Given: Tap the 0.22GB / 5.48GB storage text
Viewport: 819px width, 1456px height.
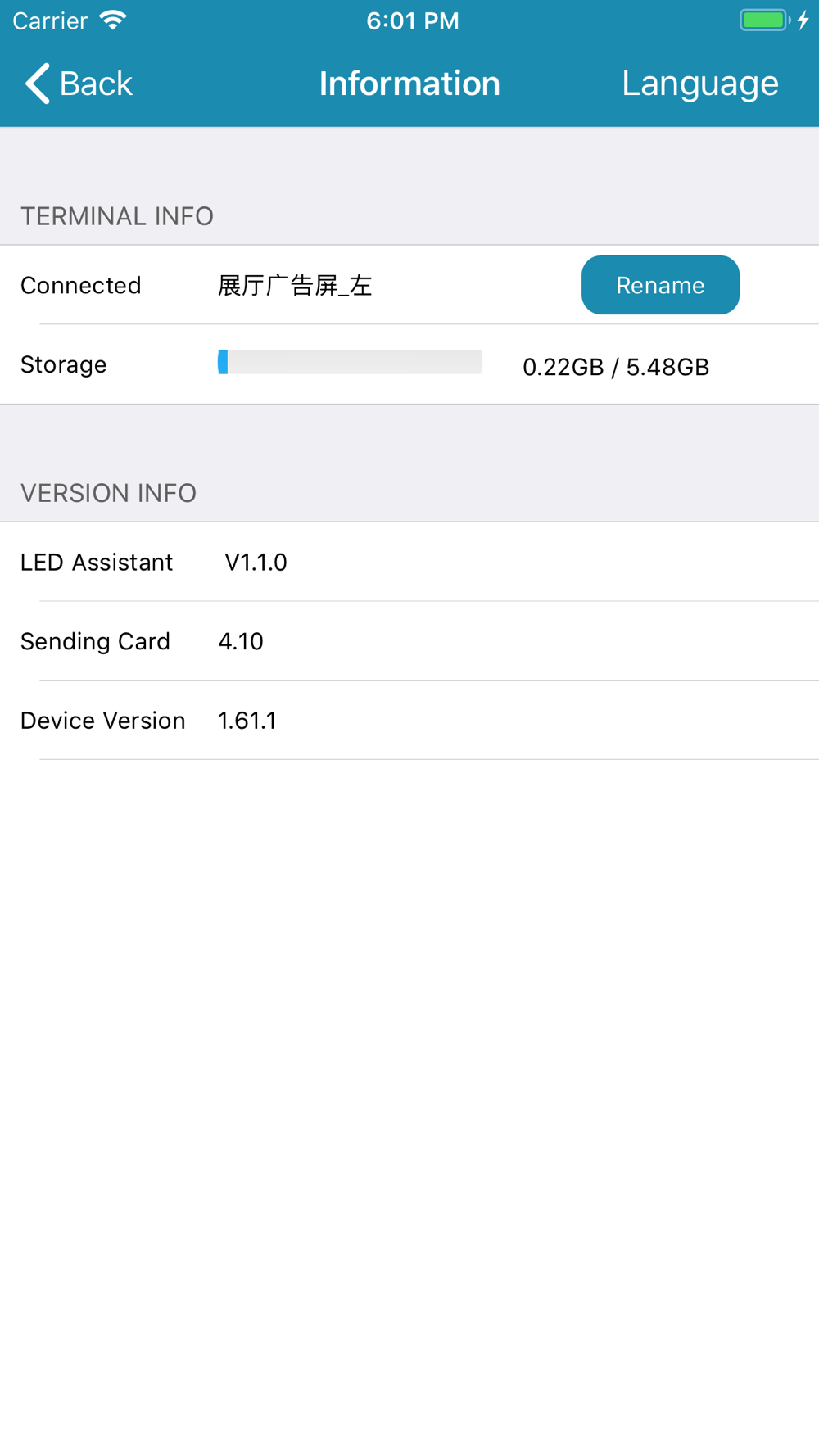Looking at the screenshot, I should pos(616,367).
